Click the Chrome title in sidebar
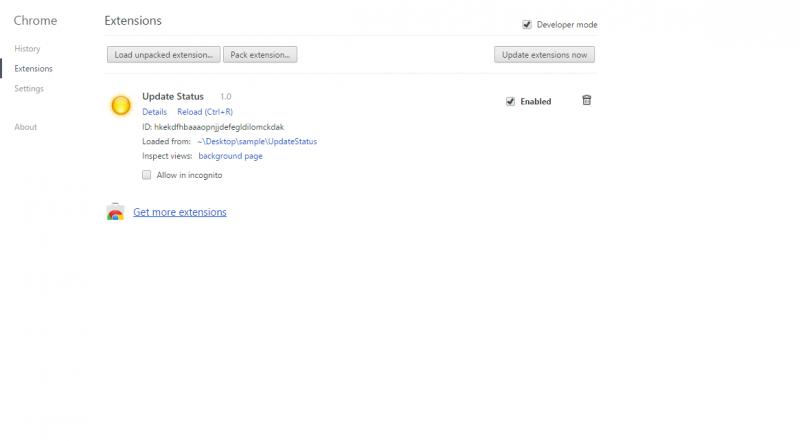Viewport: 800px width, 441px height. pos(35,20)
